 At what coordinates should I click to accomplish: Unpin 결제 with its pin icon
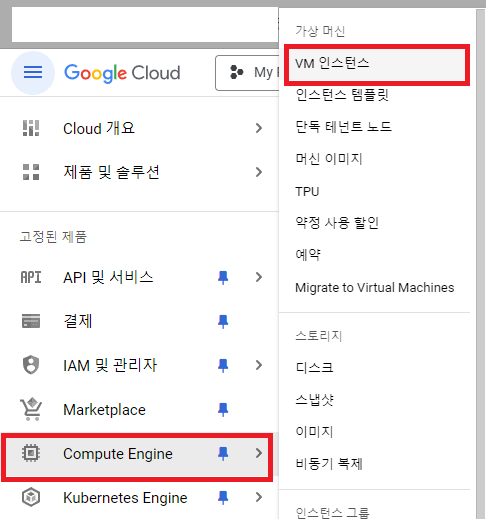223,321
